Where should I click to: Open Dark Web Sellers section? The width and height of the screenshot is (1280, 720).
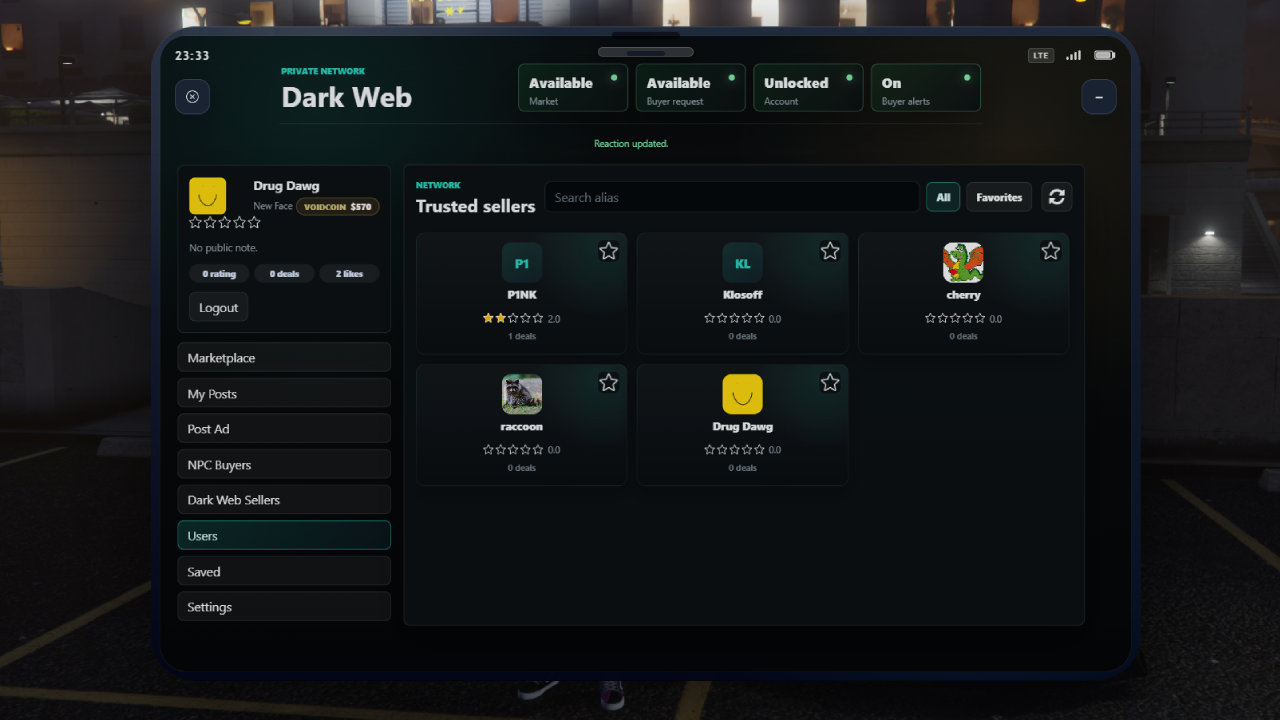284,500
